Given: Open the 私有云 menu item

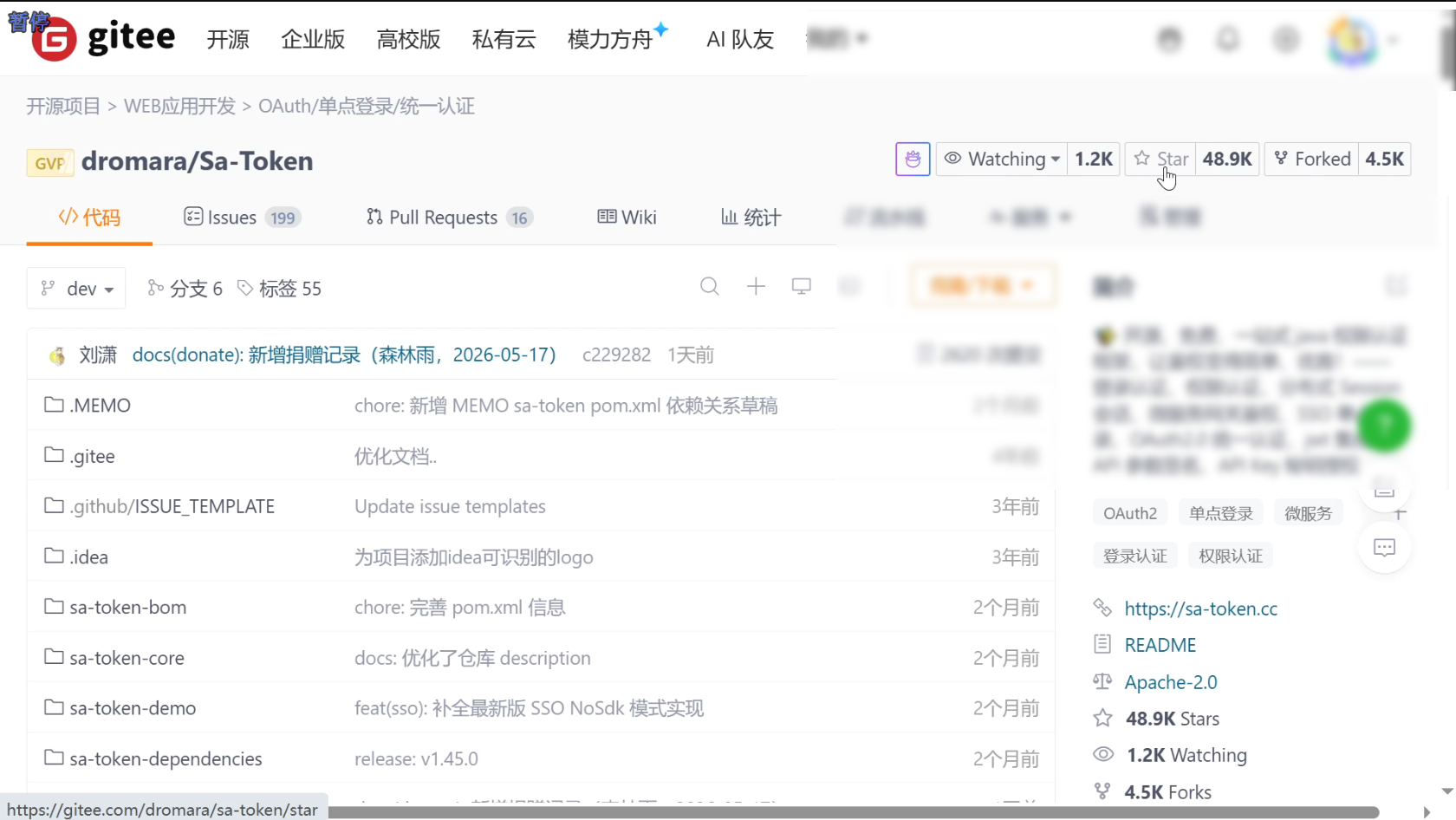Looking at the screenshot, I should click(504, 39).
